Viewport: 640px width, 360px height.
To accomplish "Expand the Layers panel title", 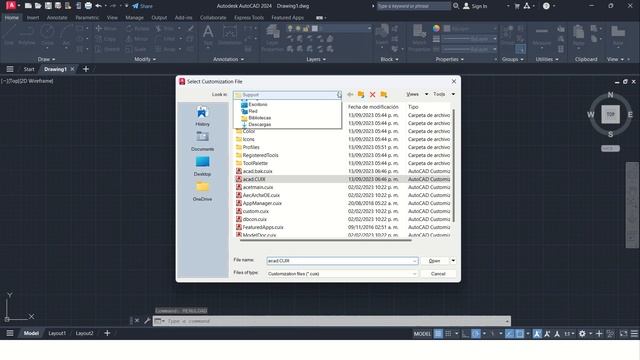I will [x=316, y=59].
